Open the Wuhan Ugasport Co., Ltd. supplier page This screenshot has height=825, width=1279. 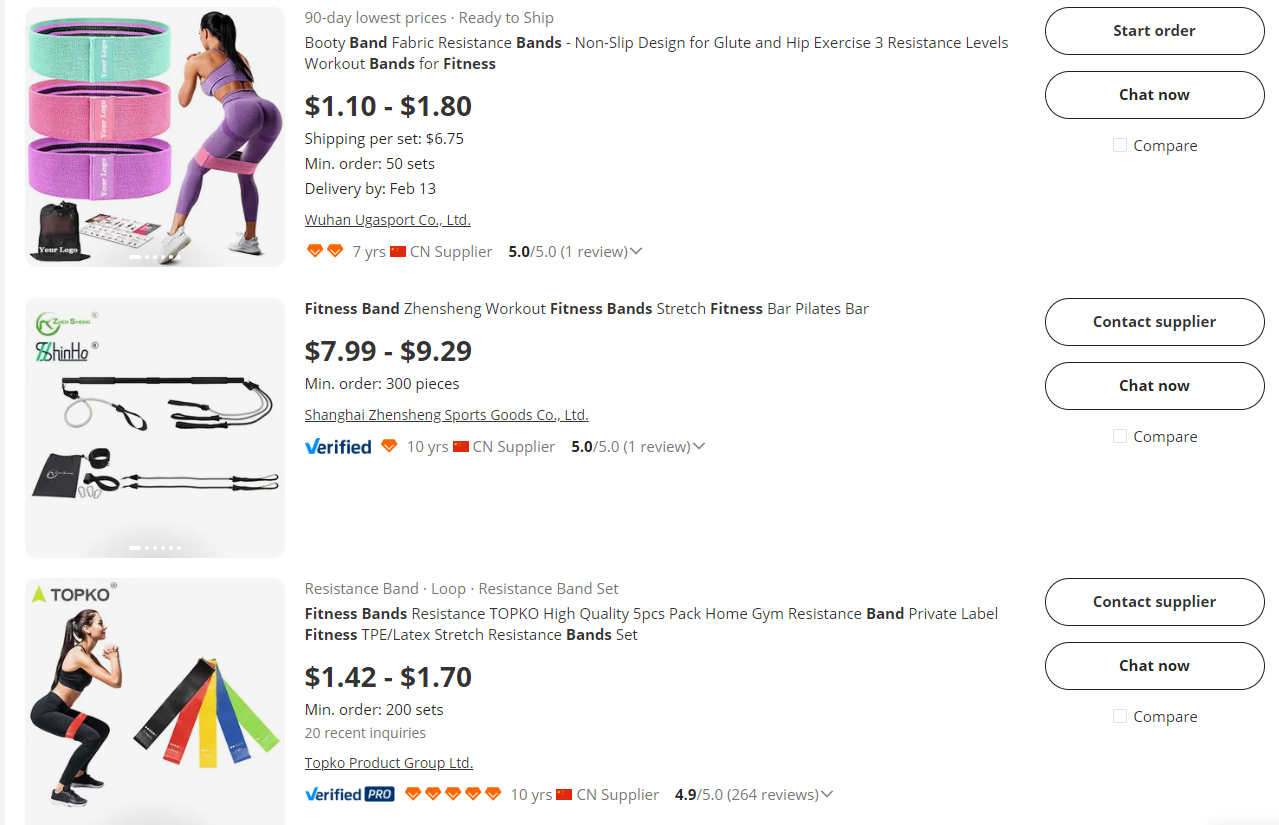point(387,219)
